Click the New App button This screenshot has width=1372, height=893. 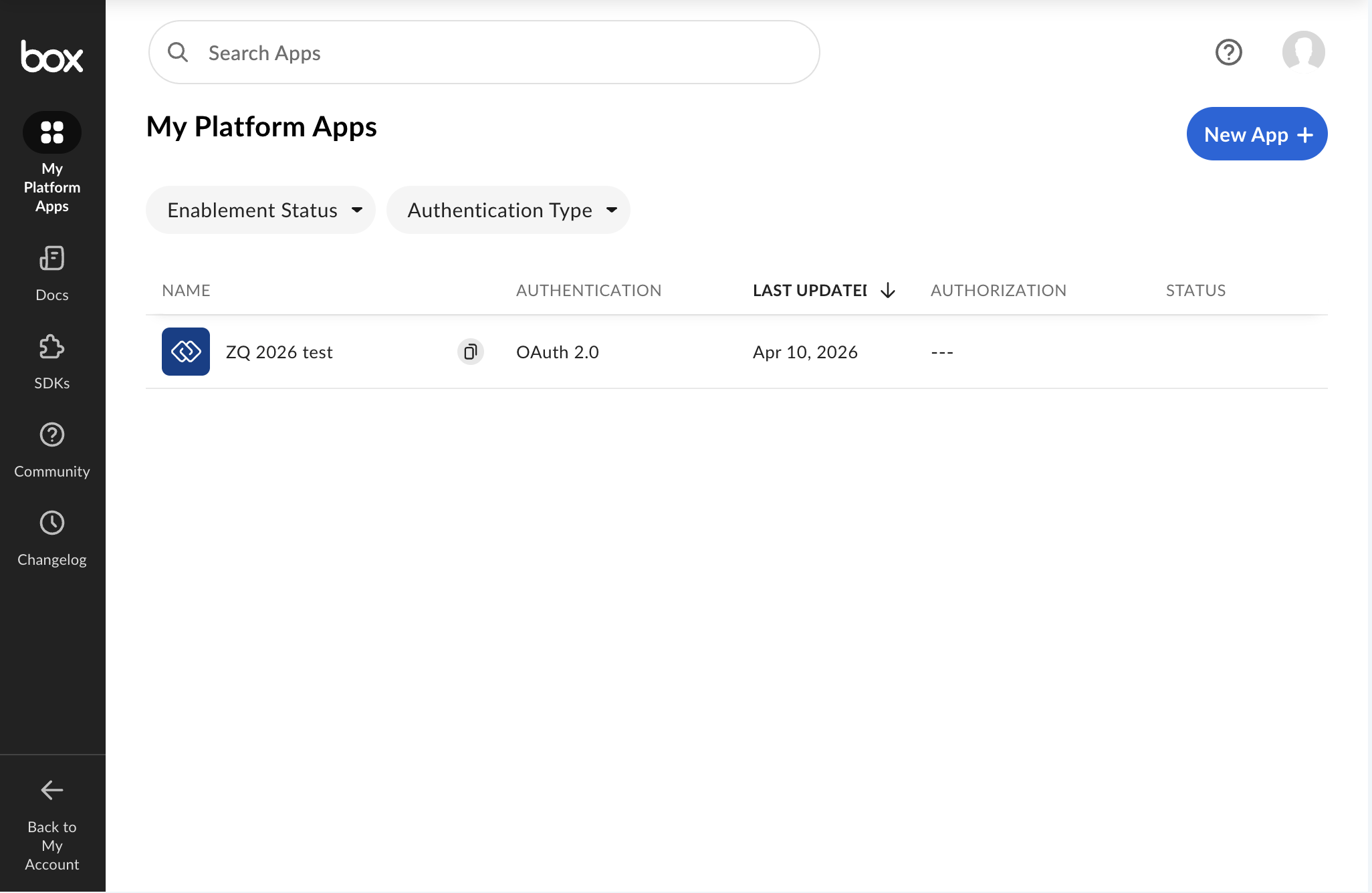1256,134
